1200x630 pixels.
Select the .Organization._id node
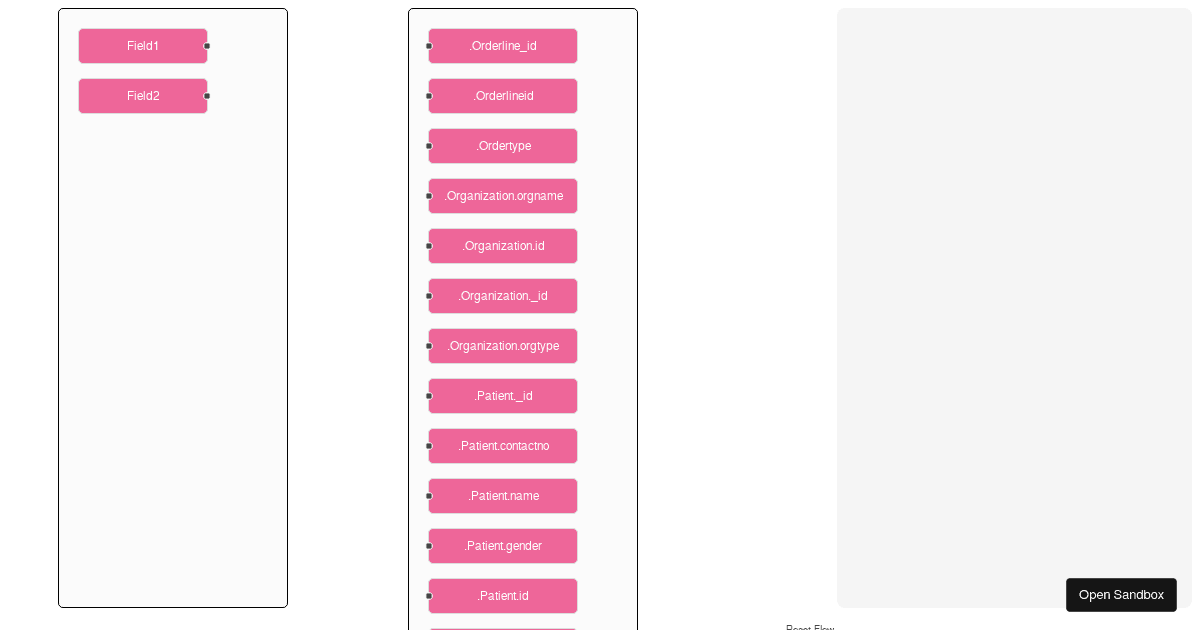pyautogui.click(x=503, y=296)
